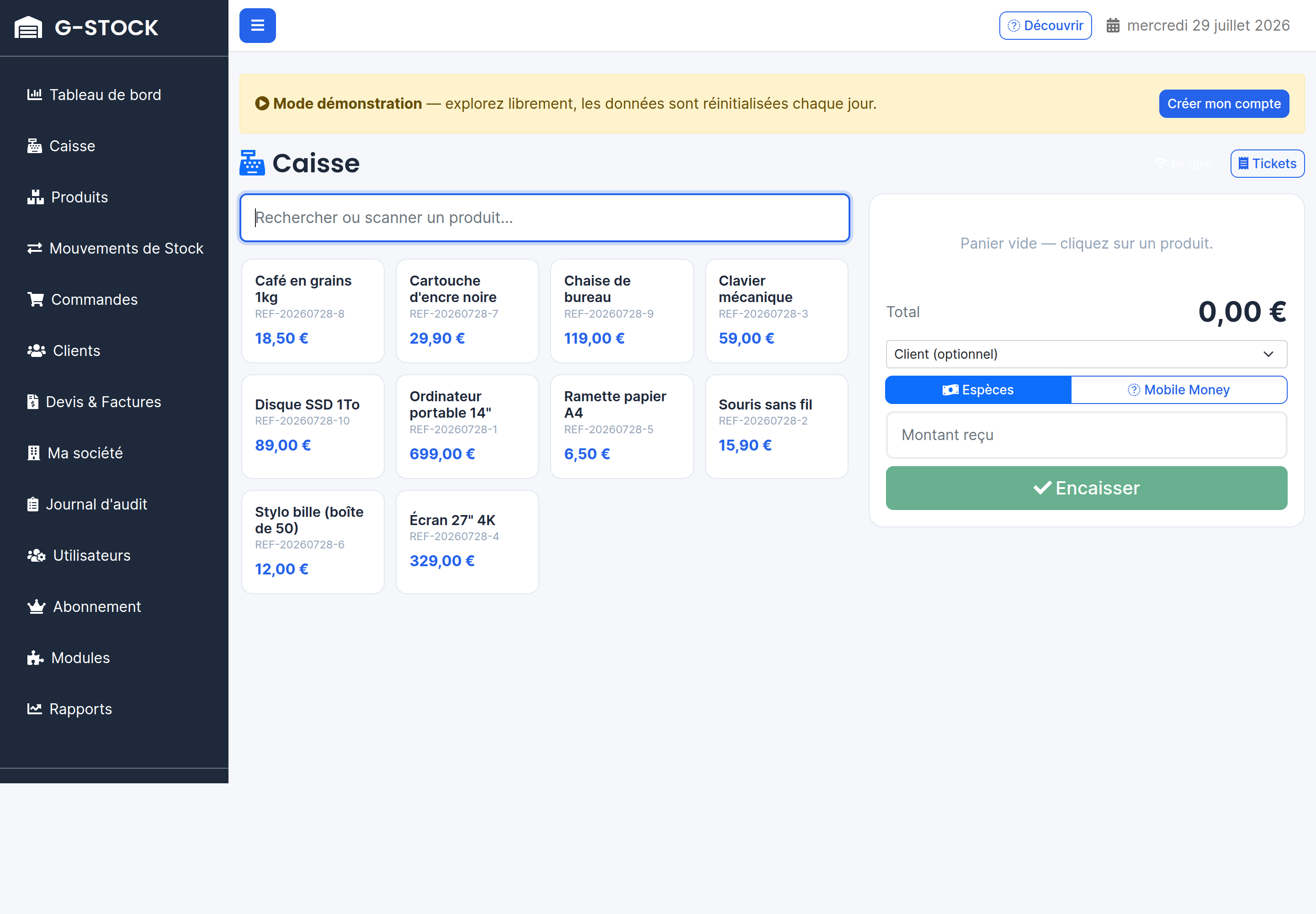The width and height of the screenshot is (1316, 914).
Task: Select Espèces payment method
Action: [978, 390]
